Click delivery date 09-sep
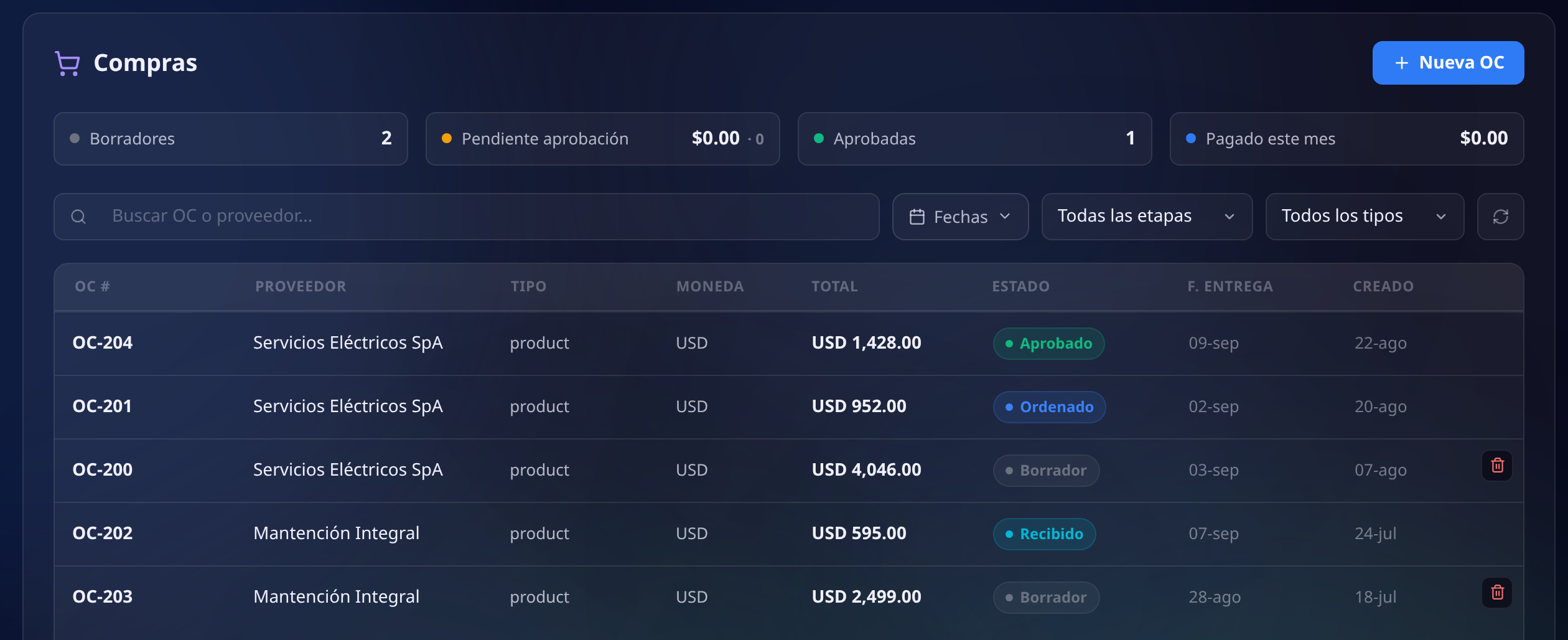Image resolution: width=1568 pixels, height=640 pixels. (x=1213, y=344)
